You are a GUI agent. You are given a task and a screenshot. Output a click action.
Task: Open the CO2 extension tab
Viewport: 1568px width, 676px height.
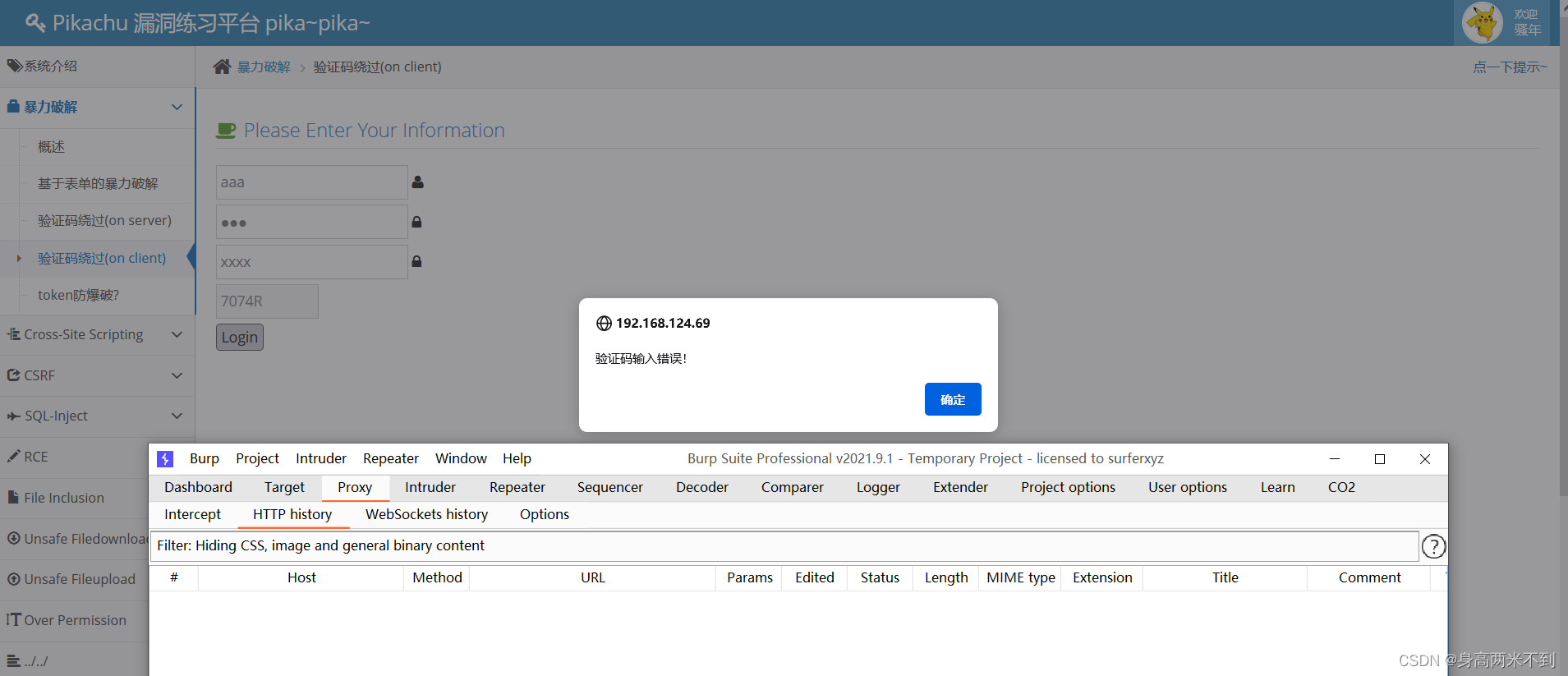[x=1341, y=487]
